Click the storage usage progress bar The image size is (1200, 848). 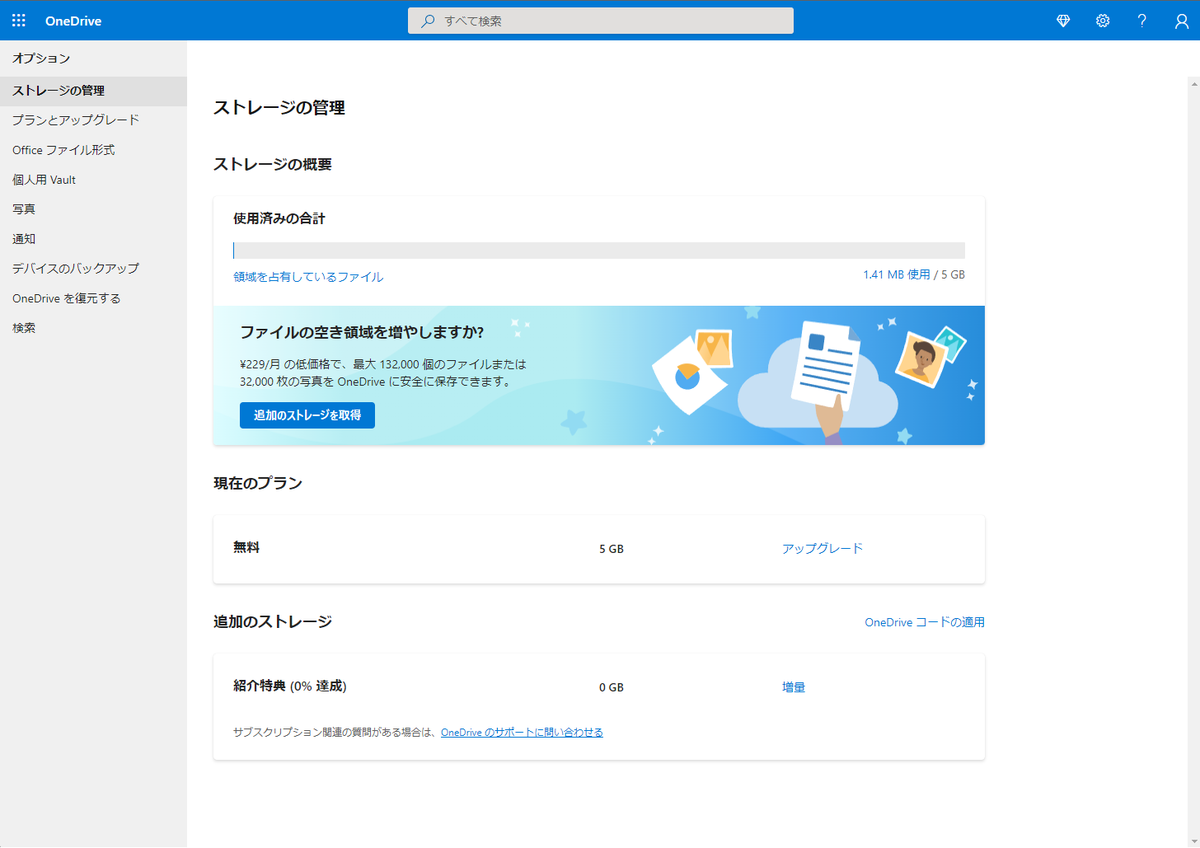599,251
